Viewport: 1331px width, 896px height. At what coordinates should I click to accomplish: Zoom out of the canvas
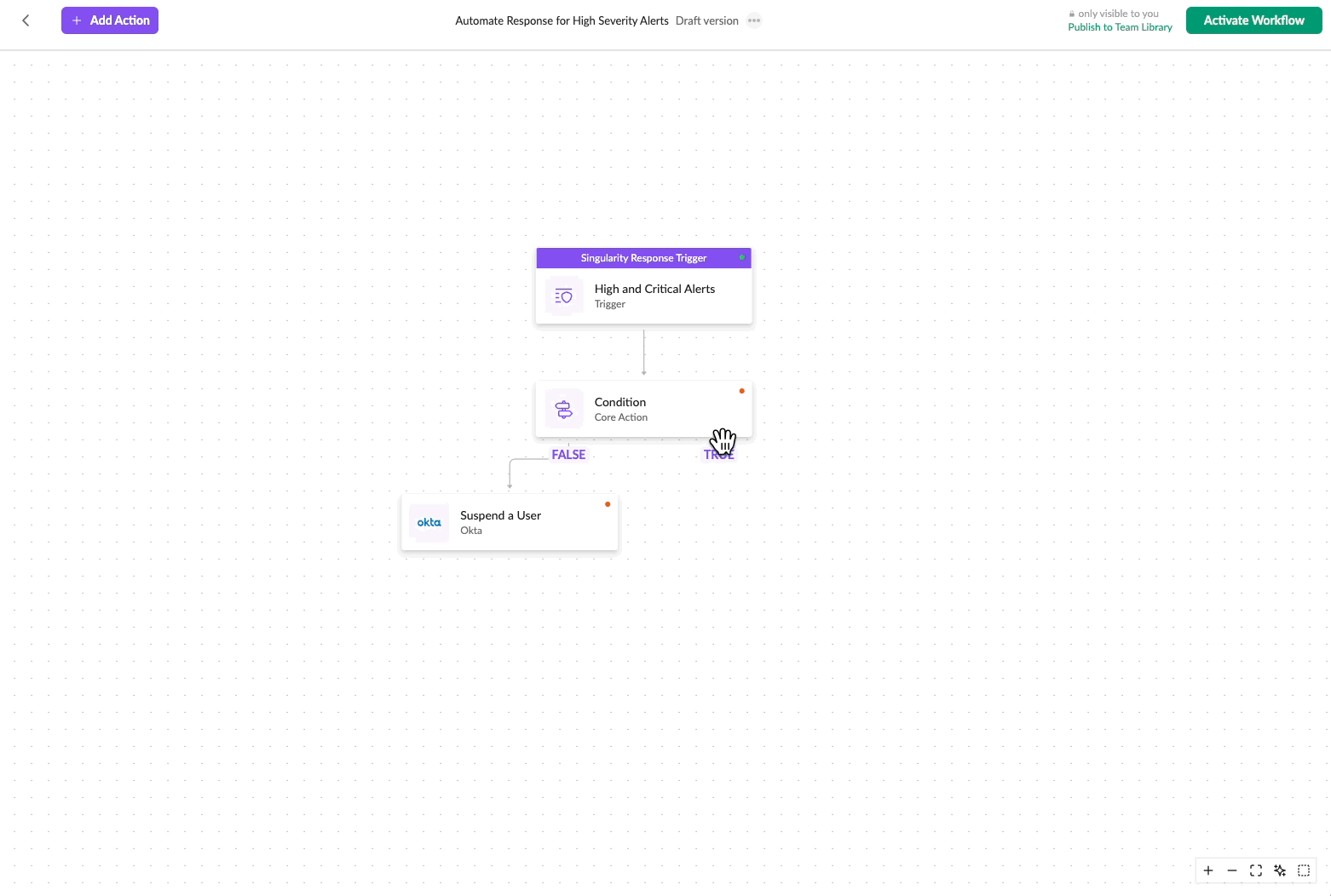click(1232, 870)
